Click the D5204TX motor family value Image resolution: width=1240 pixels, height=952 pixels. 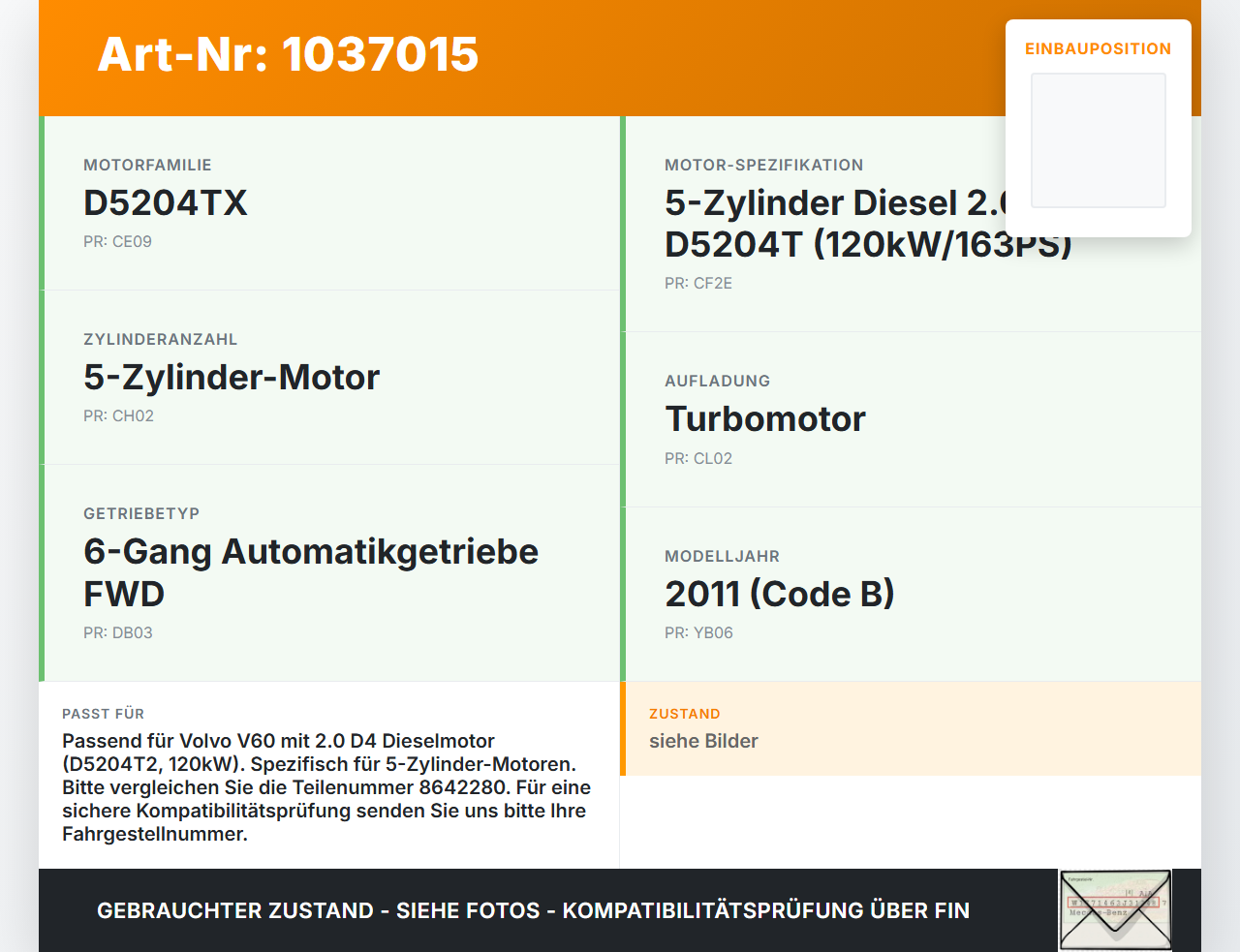tap(166, 202)
